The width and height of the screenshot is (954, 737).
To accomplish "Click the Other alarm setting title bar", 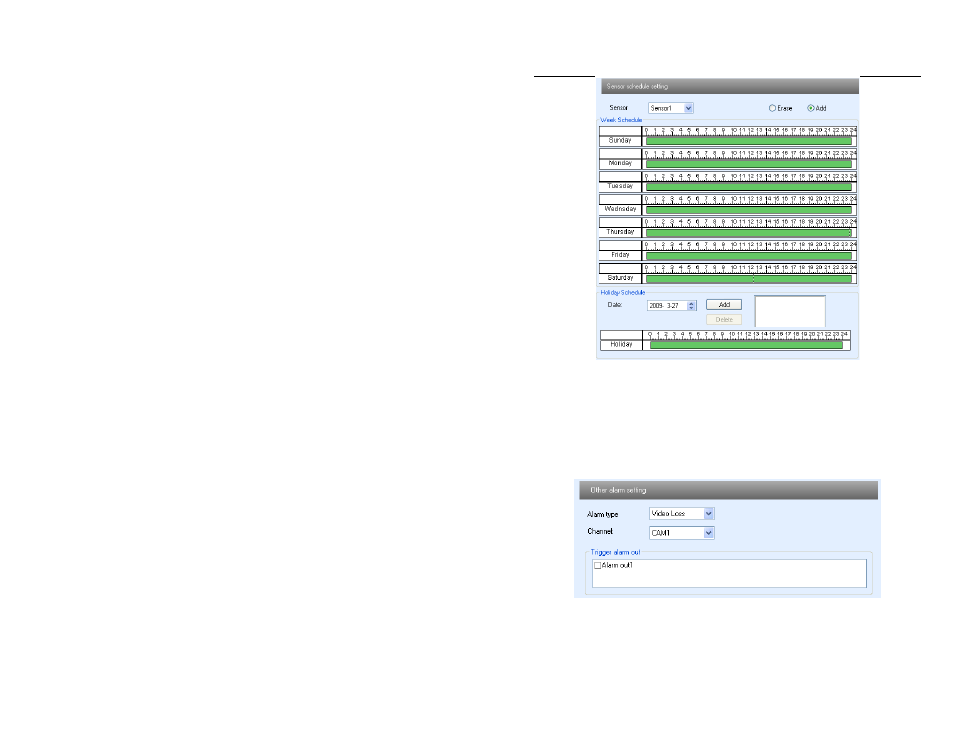I will click(x=728, y=490).
